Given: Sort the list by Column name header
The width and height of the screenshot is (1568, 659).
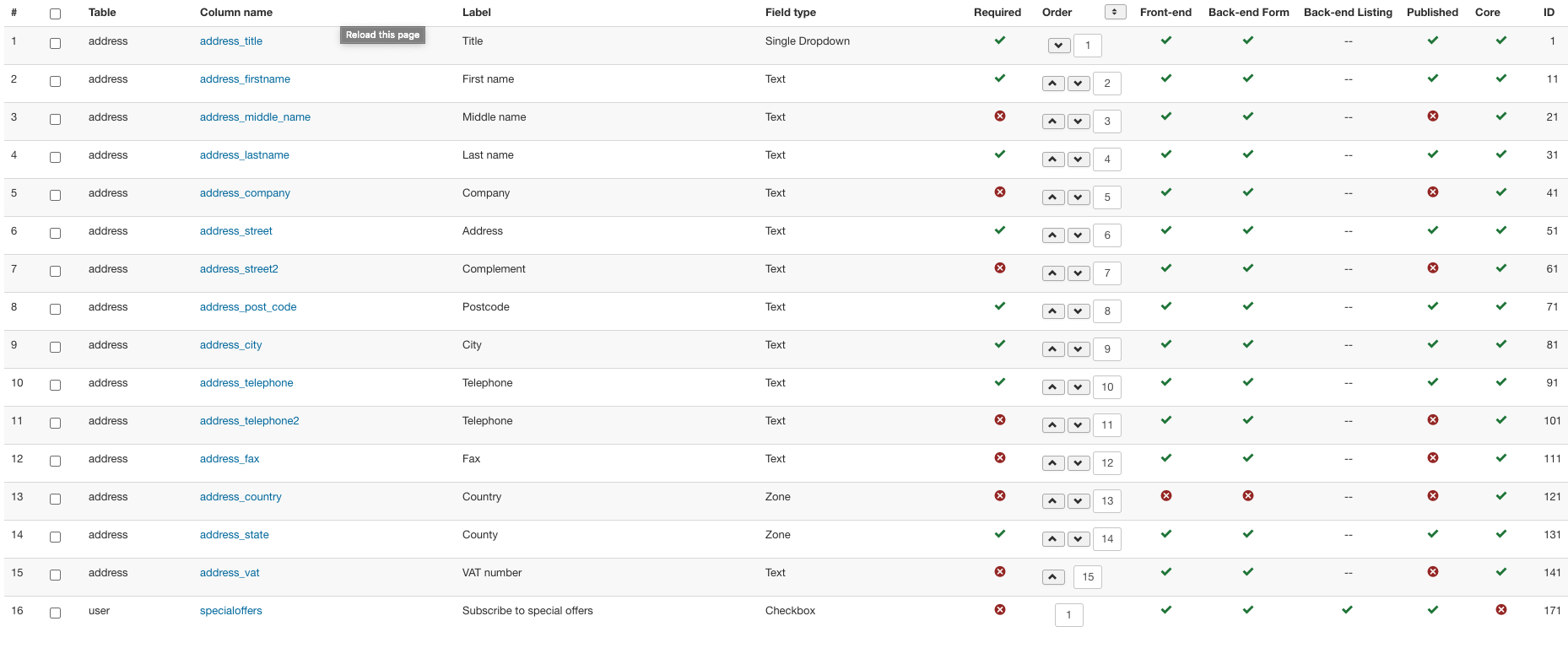Looking at the screenshot, I should (x=235, y=13).
